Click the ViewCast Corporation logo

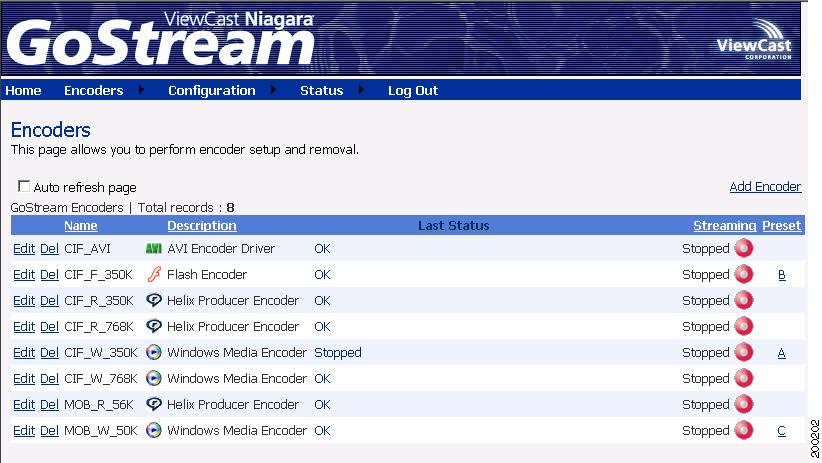pos(754,39)
